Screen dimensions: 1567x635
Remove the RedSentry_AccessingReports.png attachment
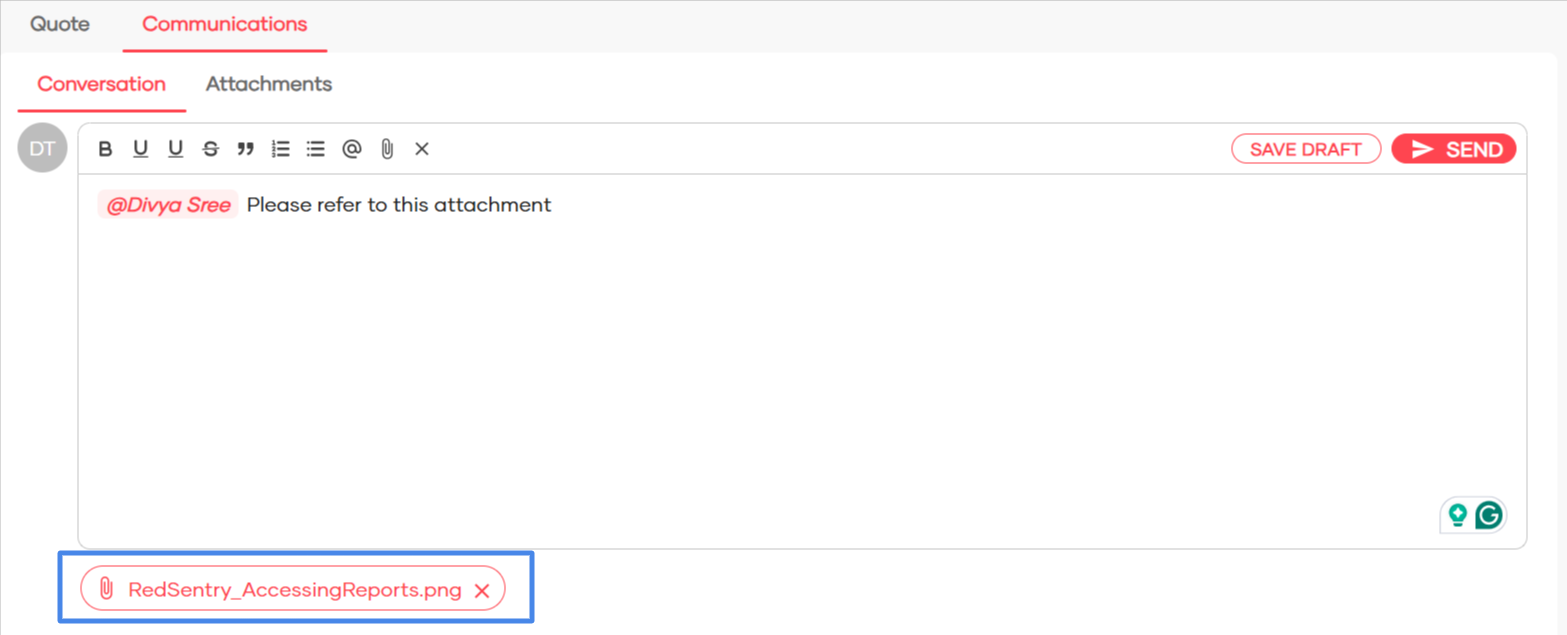pyautogui.click(x=481, y=590)
